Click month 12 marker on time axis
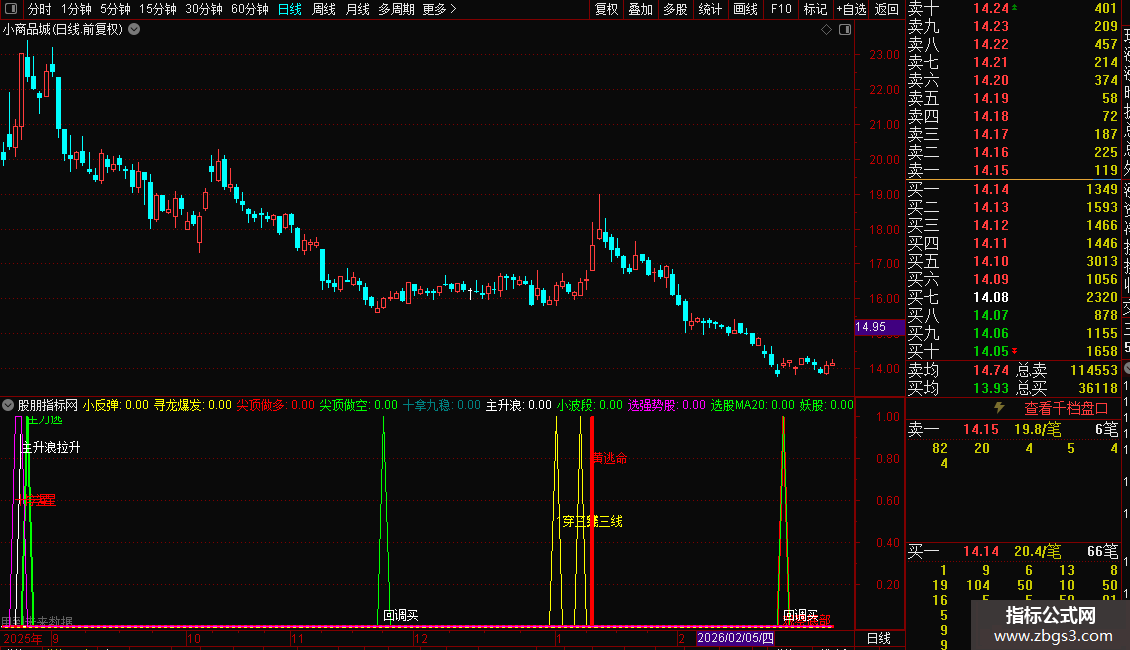The image size is (1130, 650). (421, 638)
